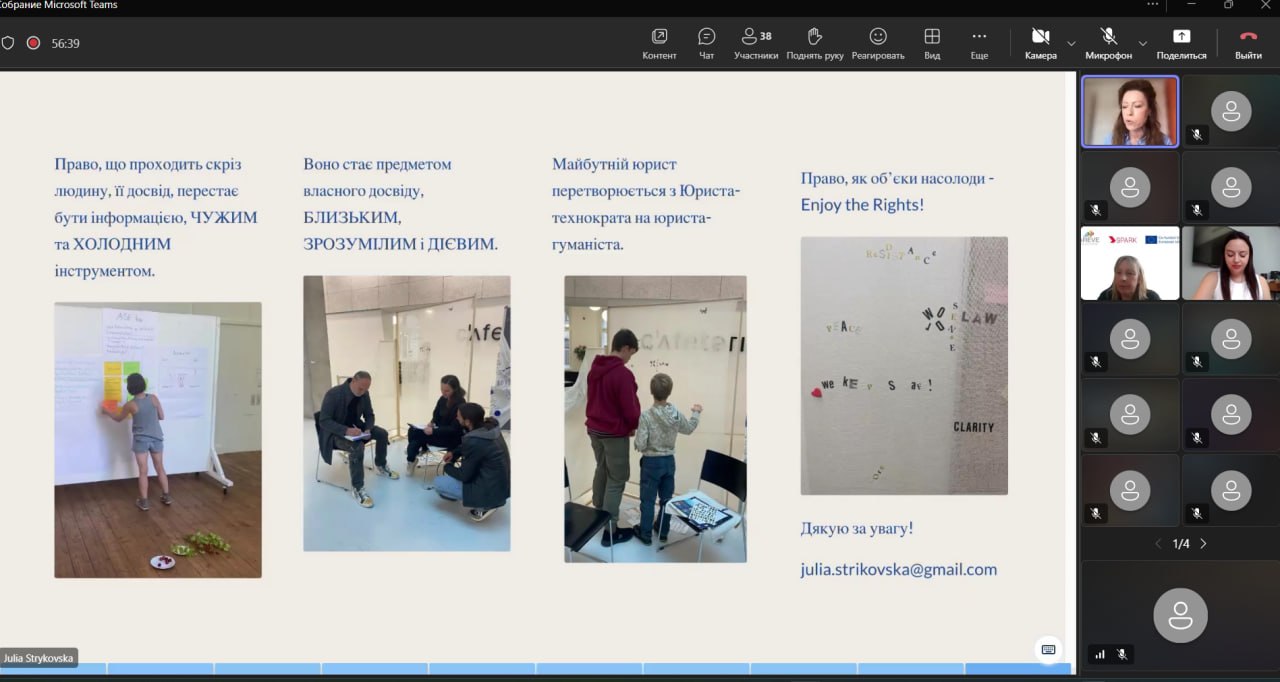The image size is (1280, 682).
Task: Go to next participants page
Action: point(1203,544)
